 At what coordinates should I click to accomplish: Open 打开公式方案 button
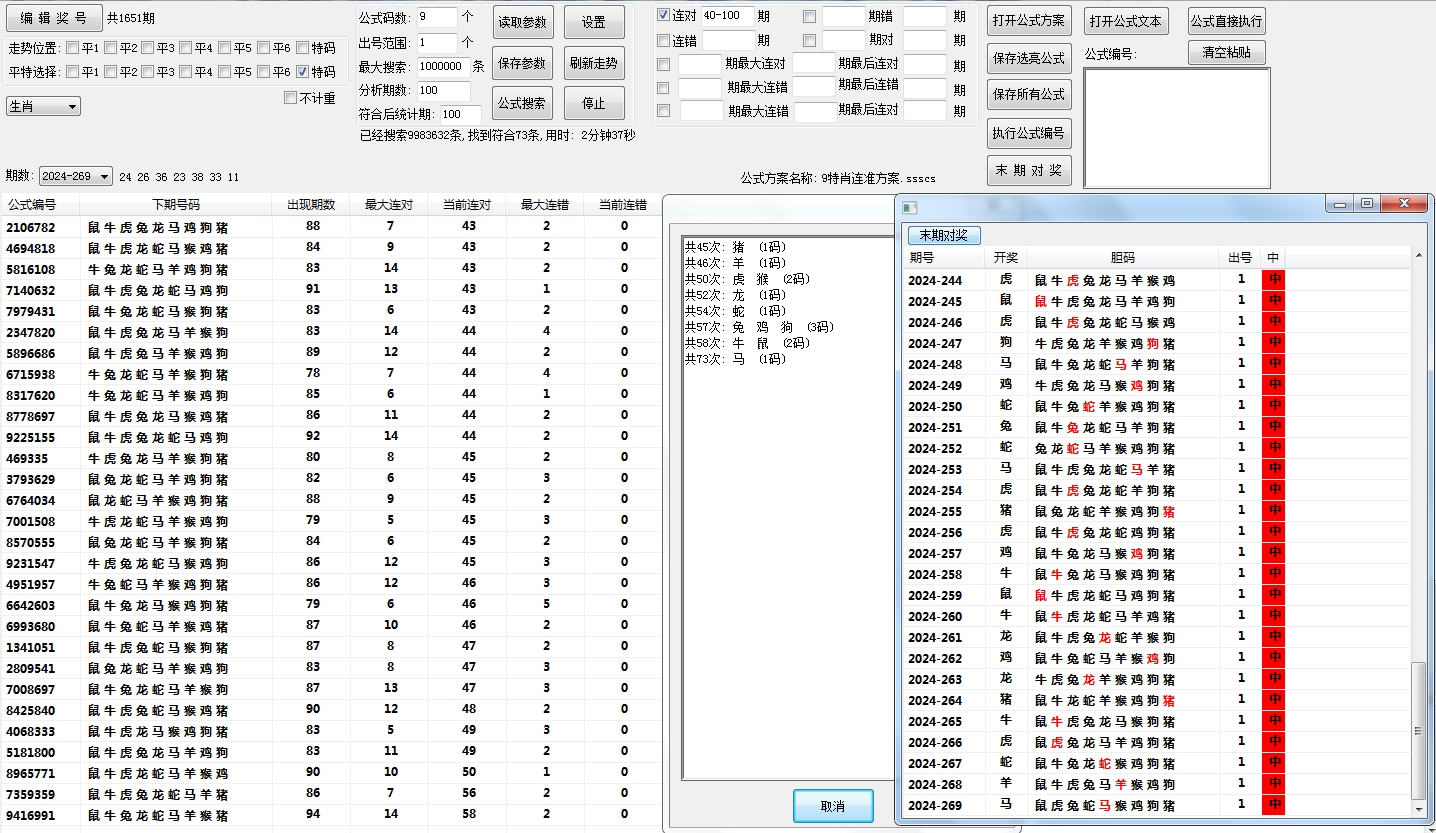click(x=1028, y=21)
